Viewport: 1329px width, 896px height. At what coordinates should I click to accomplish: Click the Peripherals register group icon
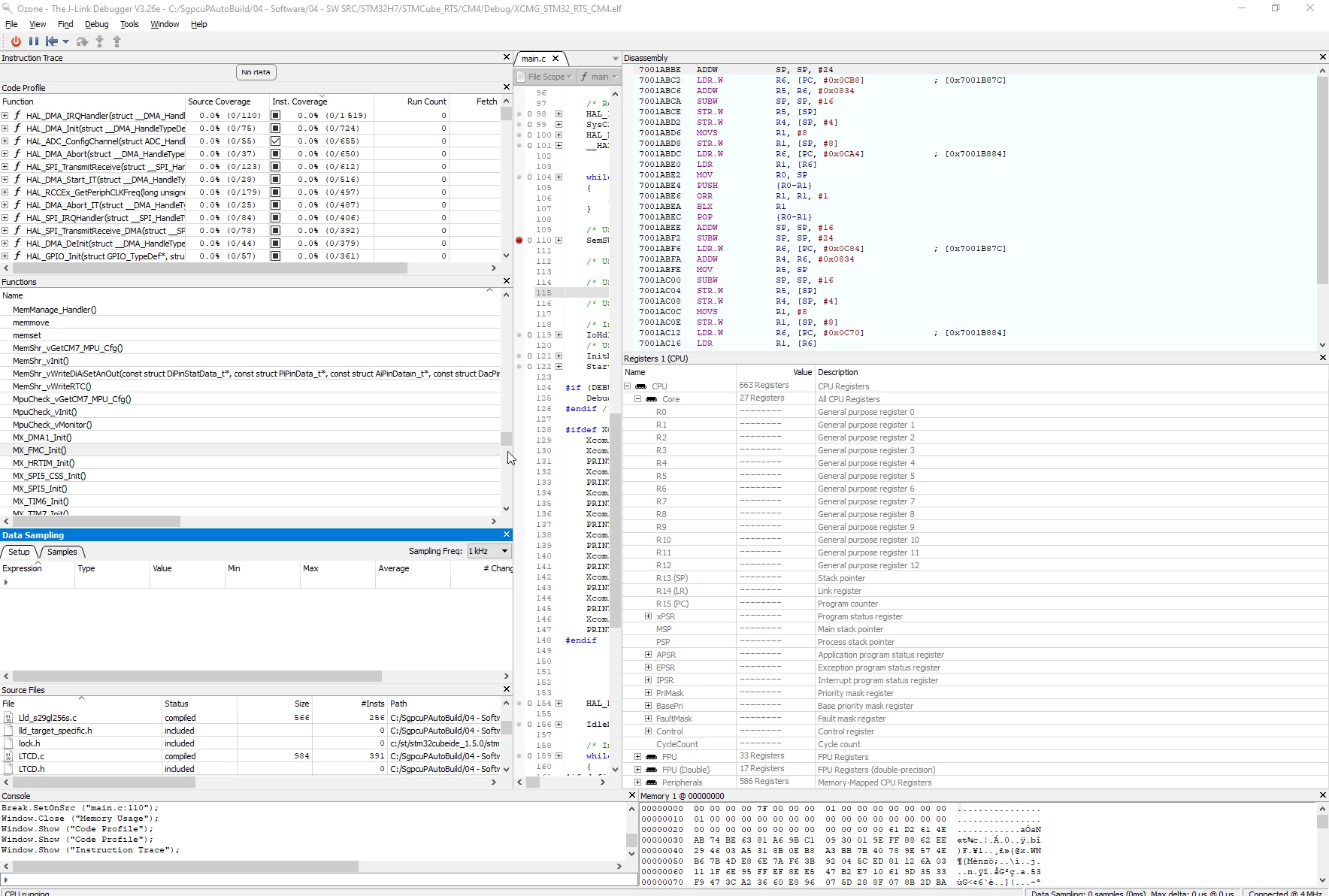[652, 782]
